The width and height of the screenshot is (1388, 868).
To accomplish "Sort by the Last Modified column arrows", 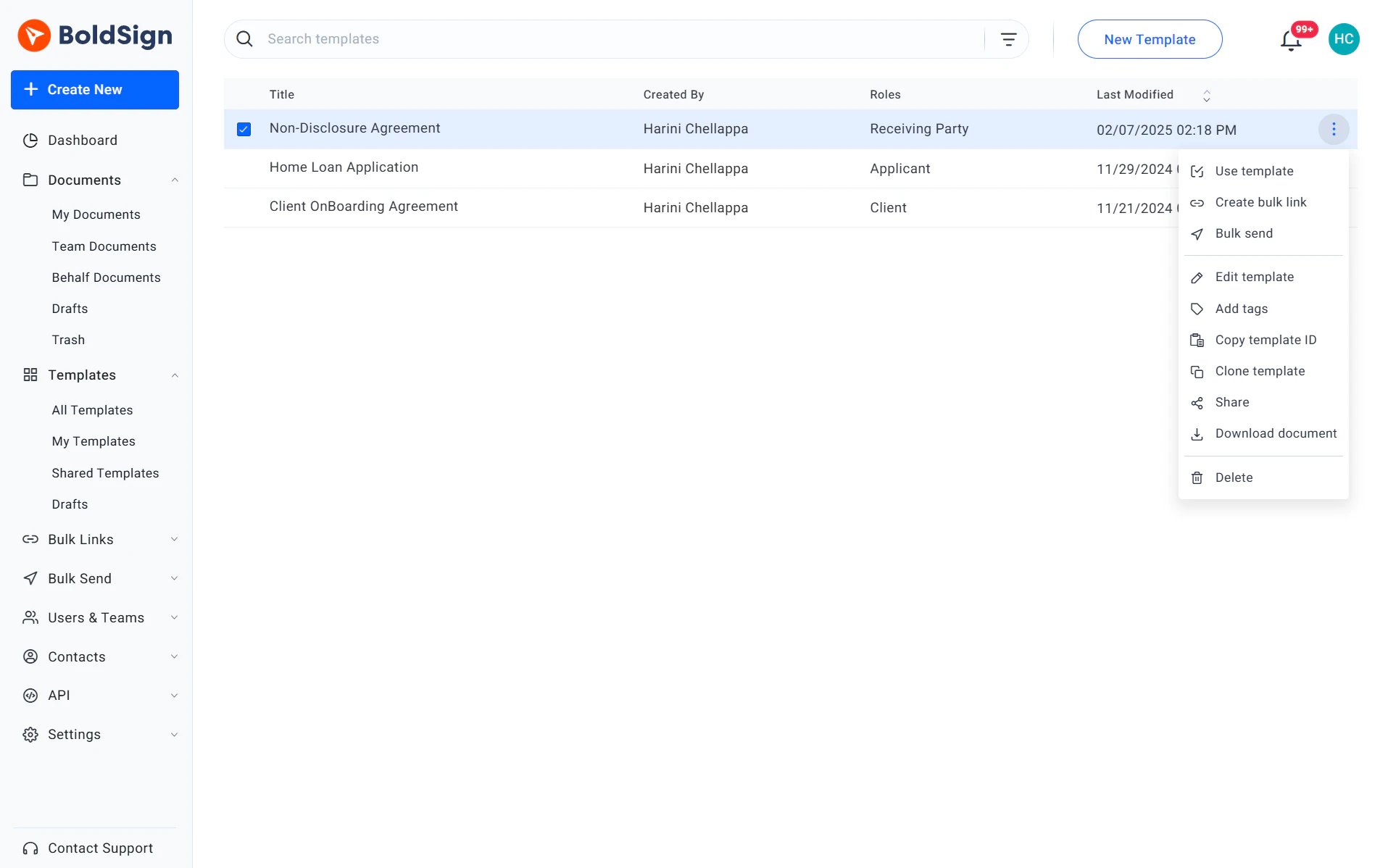I will [1206, 95].
